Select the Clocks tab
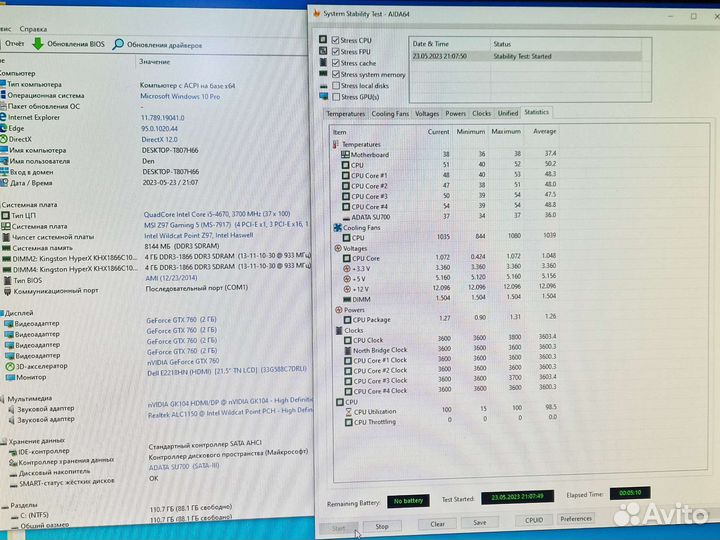720x540 pixels. point(481,113)
